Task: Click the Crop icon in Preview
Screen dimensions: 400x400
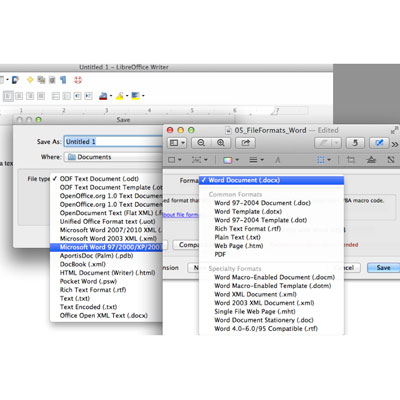Action: [x=351, y=160]
